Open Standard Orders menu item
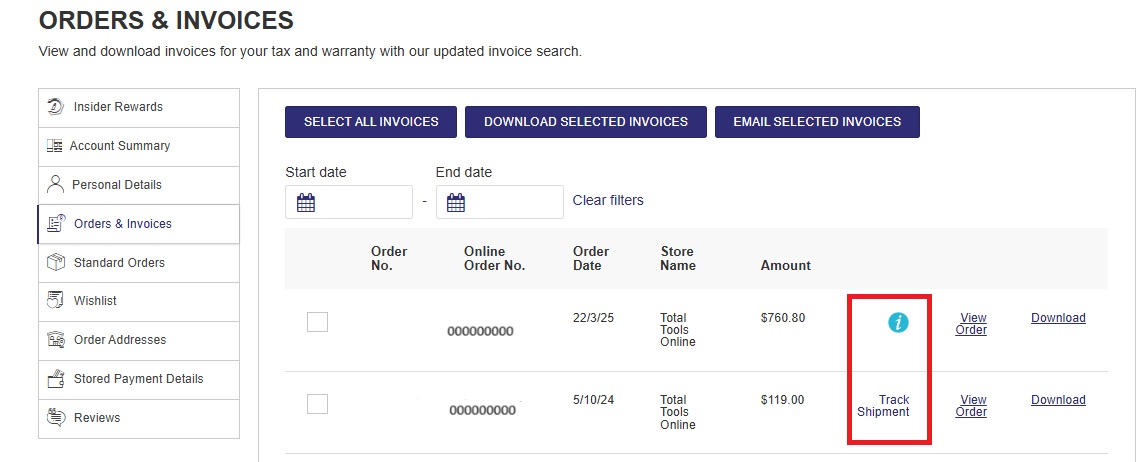Image resolution: width=1144 pixels, height=462 pixels. coord(139,263)
